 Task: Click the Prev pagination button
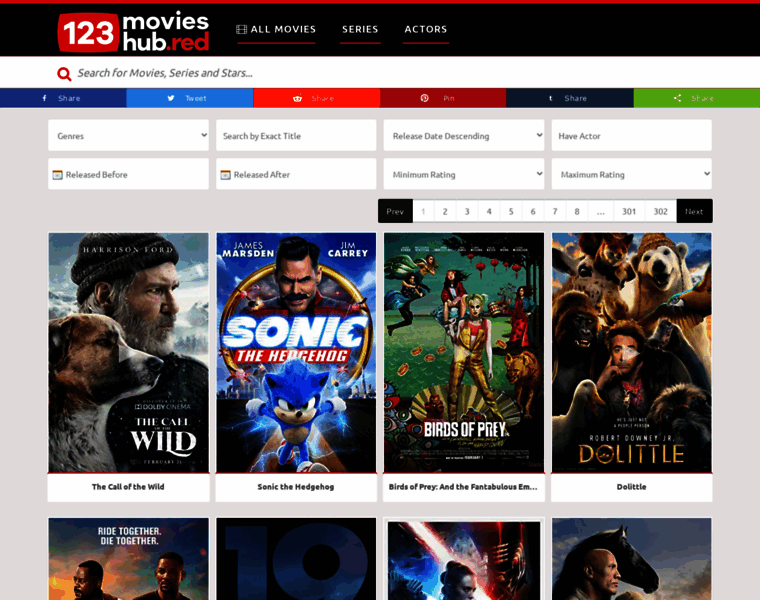395,211
